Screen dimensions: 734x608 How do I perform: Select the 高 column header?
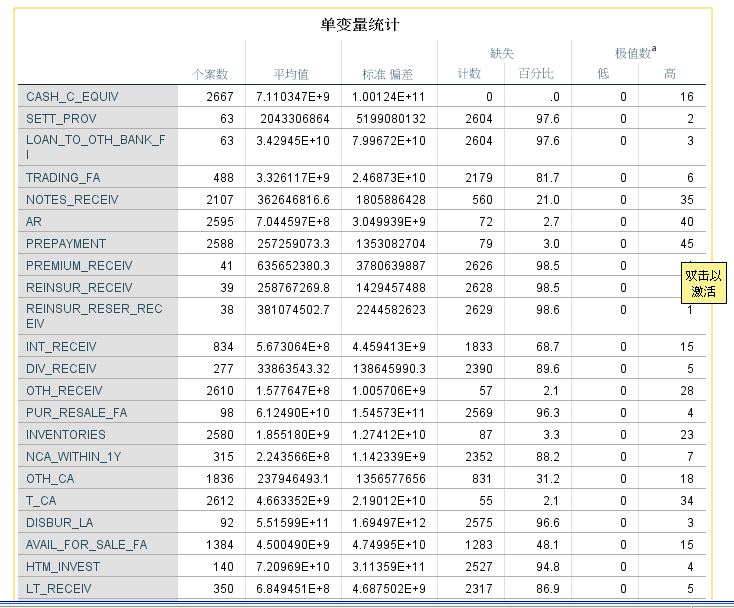click(670, 73)
